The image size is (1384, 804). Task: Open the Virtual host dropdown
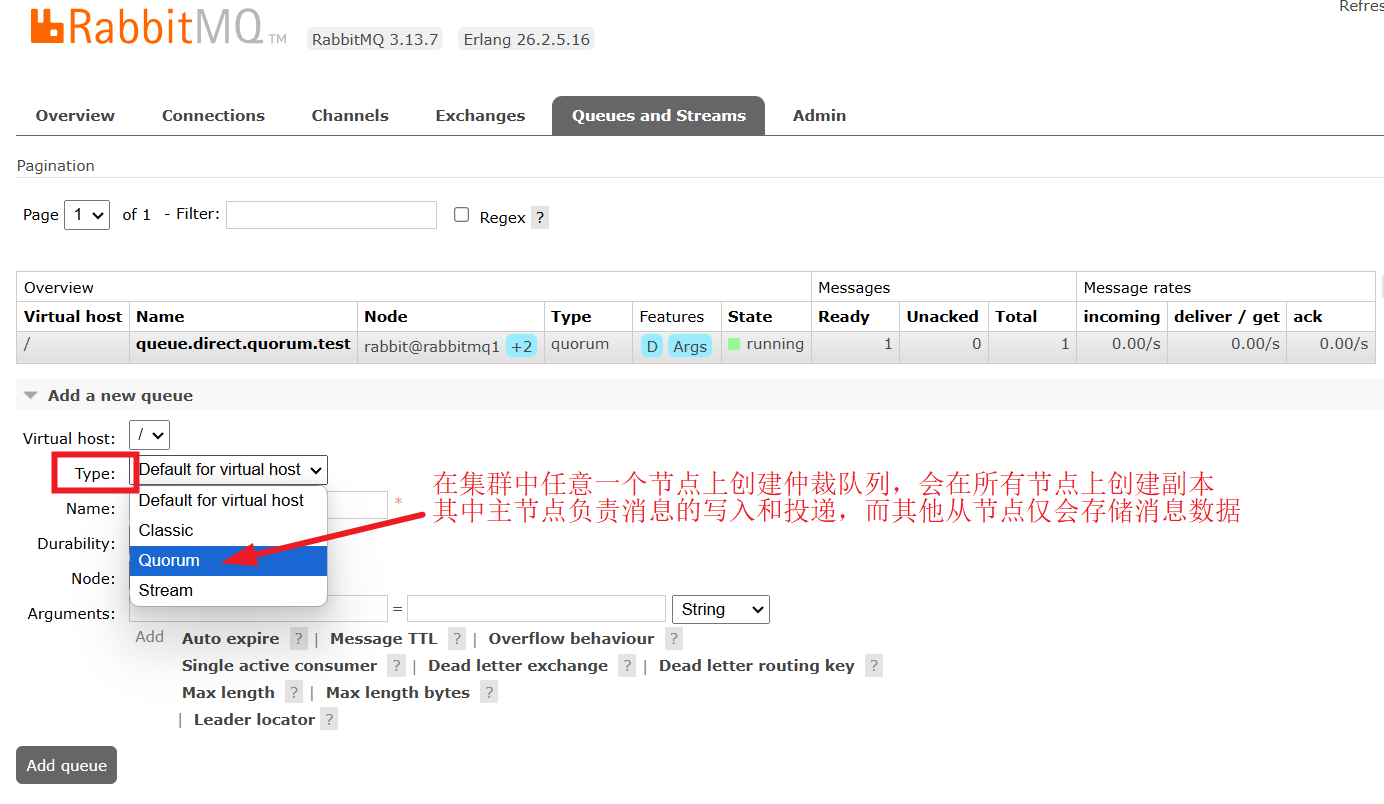(x=150, y=435)
